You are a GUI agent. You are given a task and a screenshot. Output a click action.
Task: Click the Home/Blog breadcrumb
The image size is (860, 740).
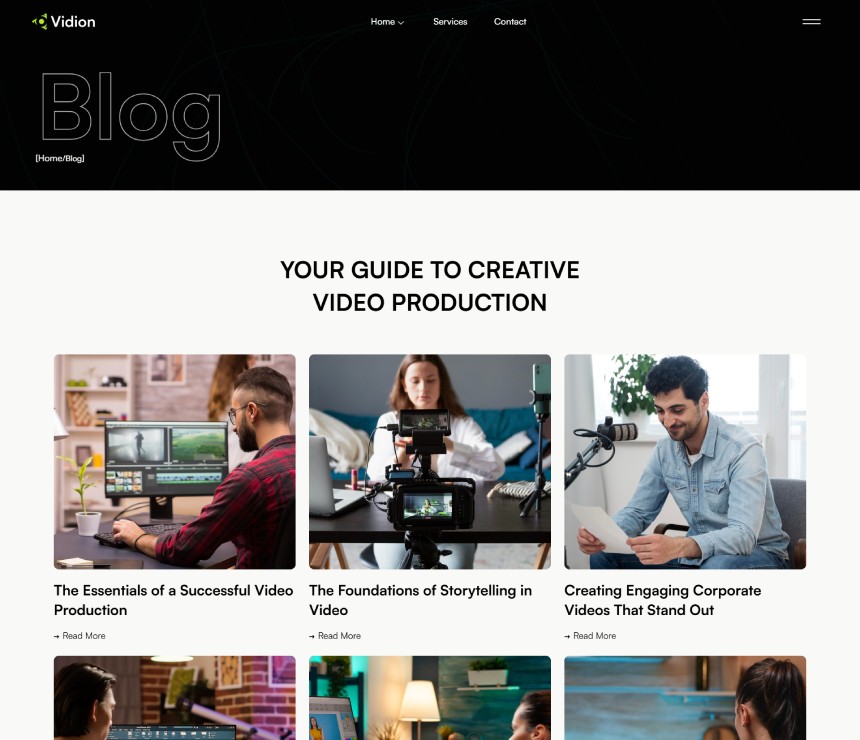60,158
